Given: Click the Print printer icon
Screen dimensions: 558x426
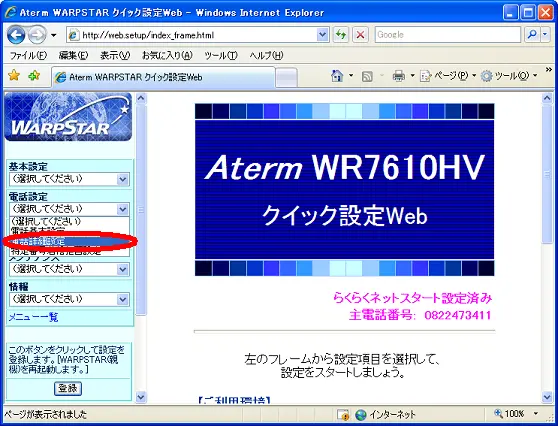Looking at the screenshot, I should 398,76.
